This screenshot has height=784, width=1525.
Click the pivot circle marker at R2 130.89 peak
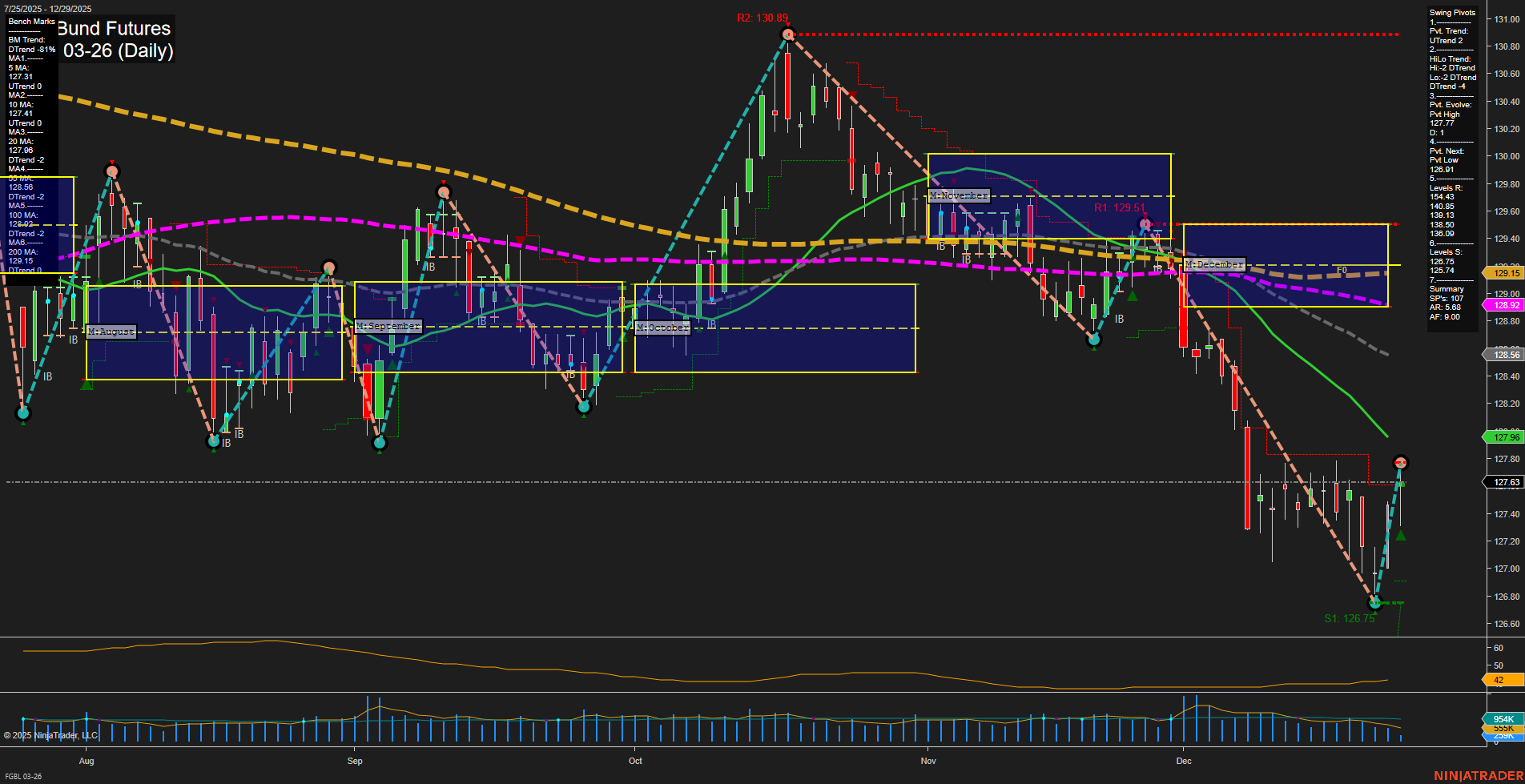coord(787,33)
